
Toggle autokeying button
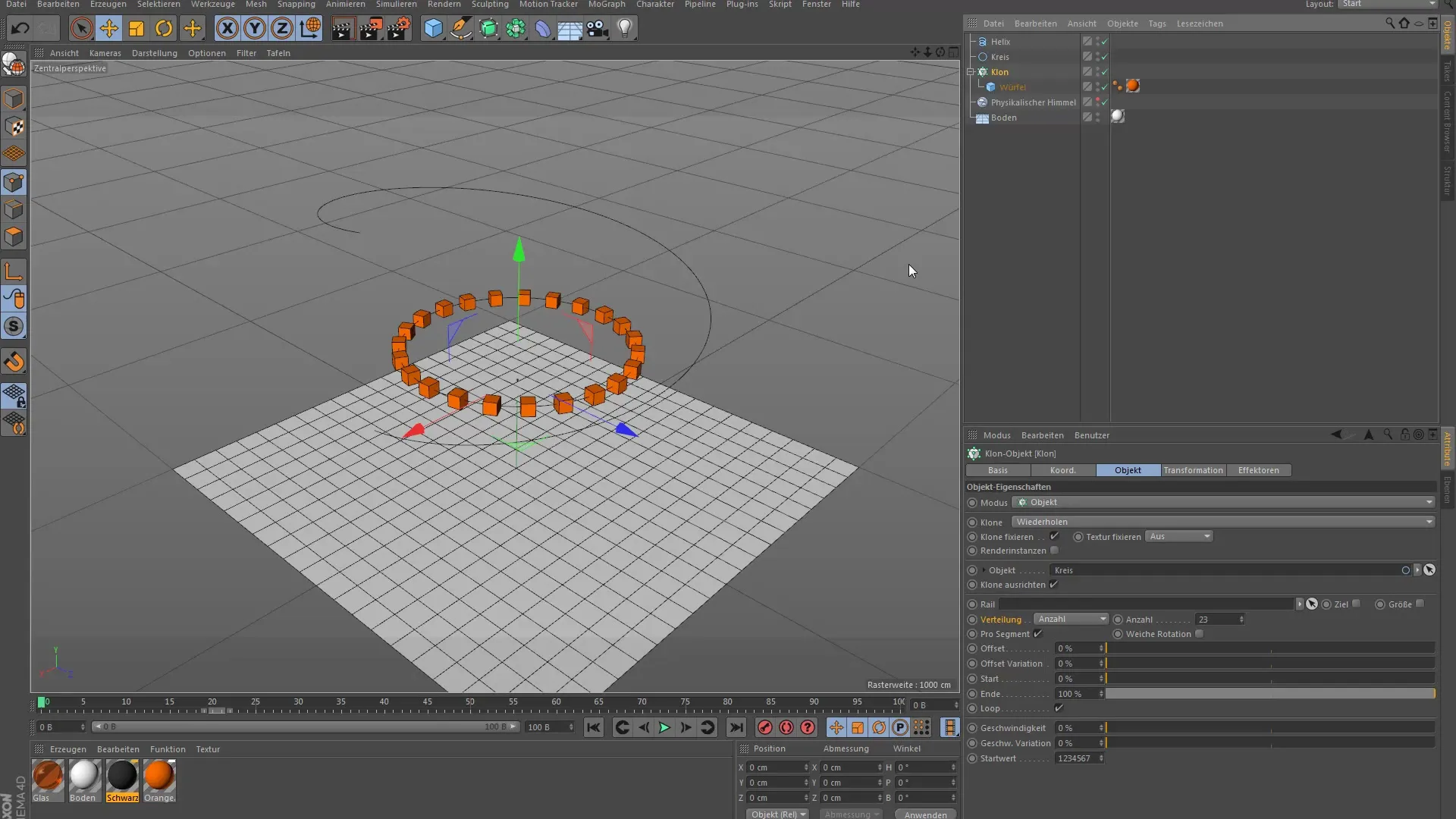pyautogui.click(x=786, y=727)
